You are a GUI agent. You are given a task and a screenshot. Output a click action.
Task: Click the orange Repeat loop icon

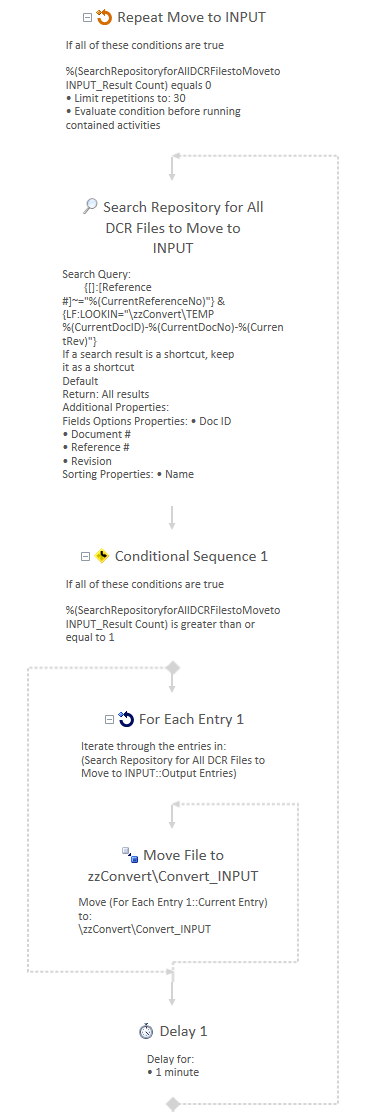(104, 17)
